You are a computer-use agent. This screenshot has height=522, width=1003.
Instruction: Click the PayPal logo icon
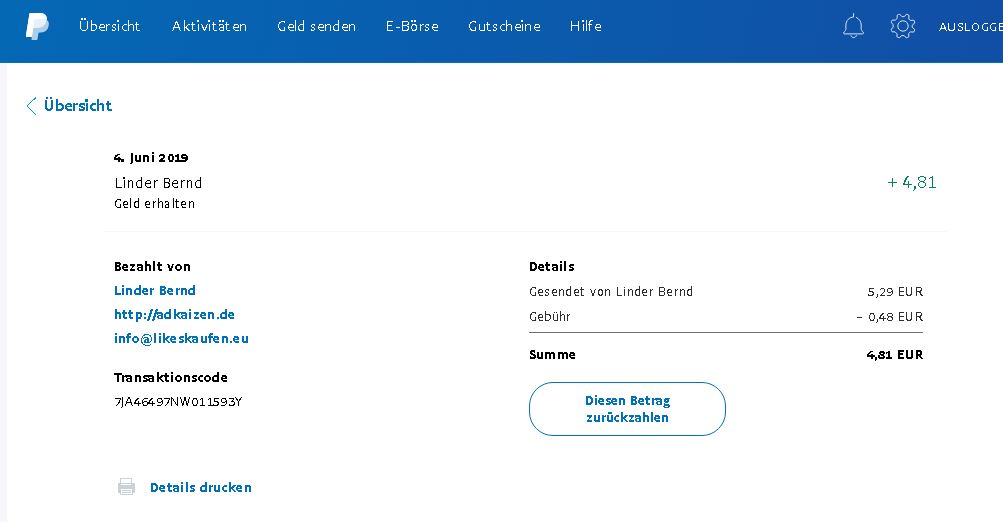(37, 27)
